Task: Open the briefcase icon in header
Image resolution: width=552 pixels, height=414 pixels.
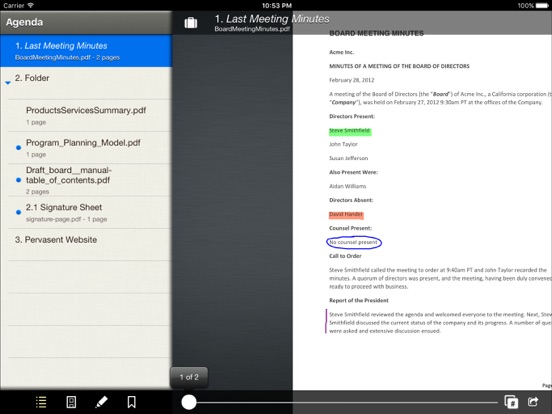Action: 190,23
